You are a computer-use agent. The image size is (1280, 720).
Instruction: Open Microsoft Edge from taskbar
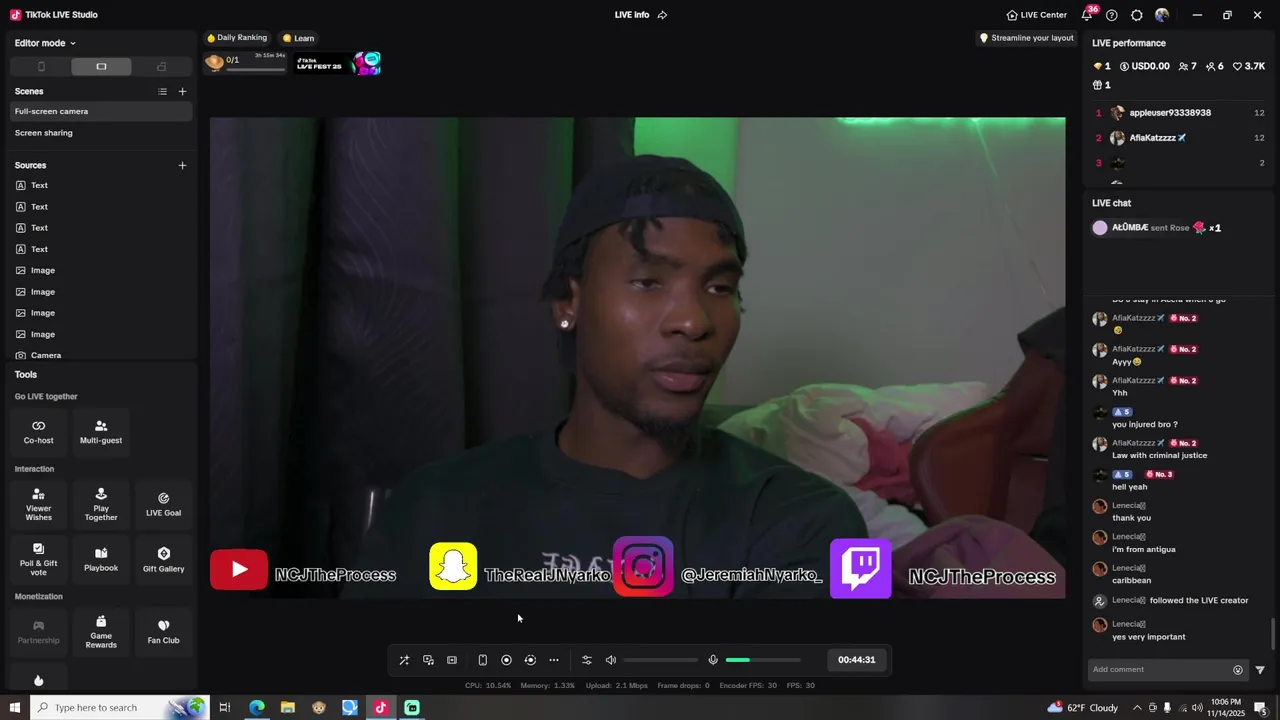coord(257,707)
